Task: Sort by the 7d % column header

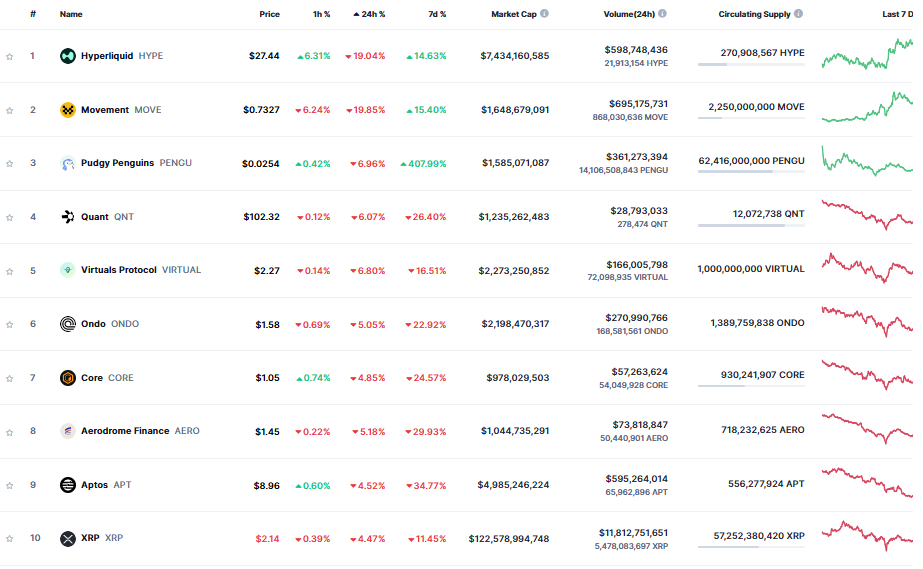Action: pos(437,14)
